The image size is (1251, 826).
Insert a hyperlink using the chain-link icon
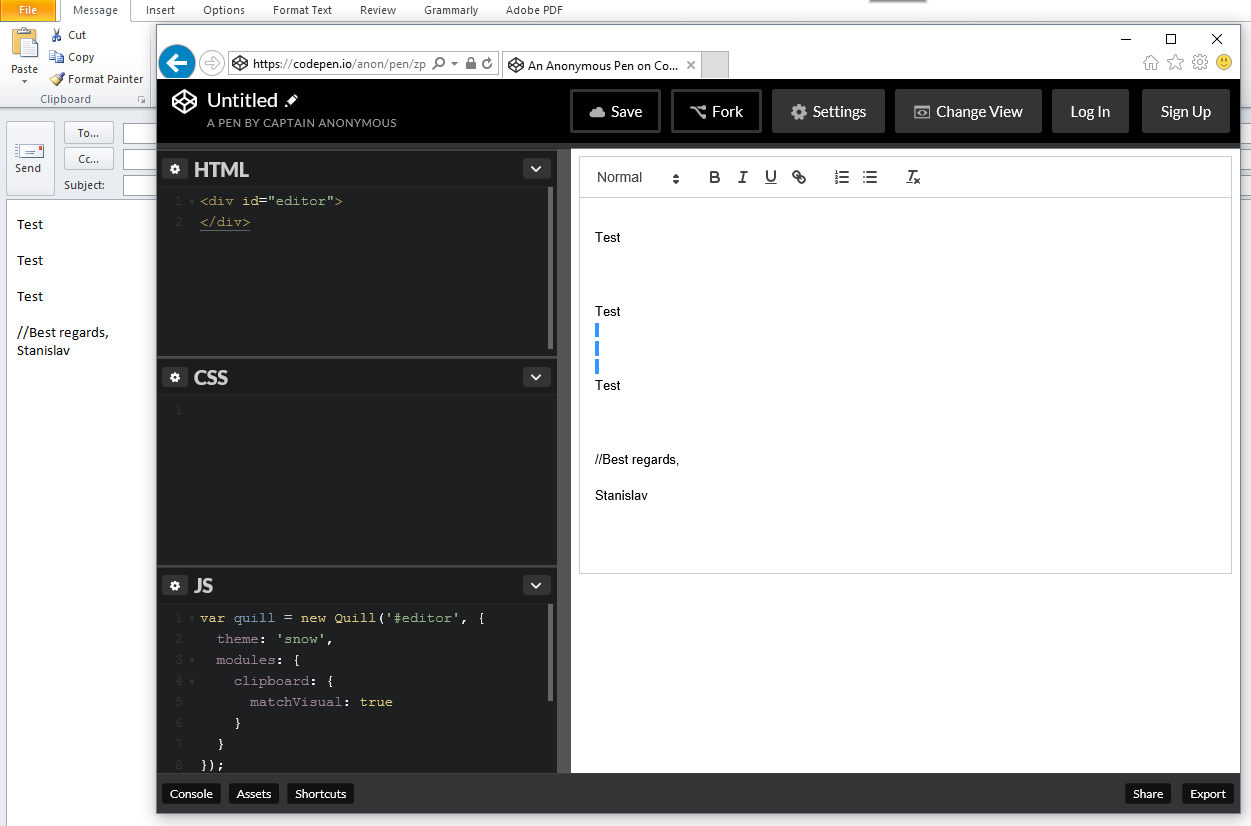tap(799, 177)
